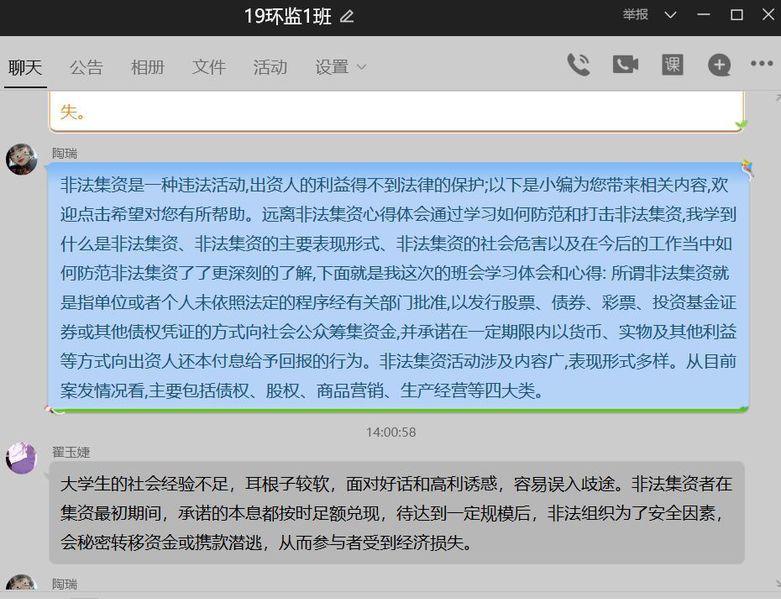Minimize the chat window
The image size is (781, 599).
pyautogui.click(x=703, y=15)
